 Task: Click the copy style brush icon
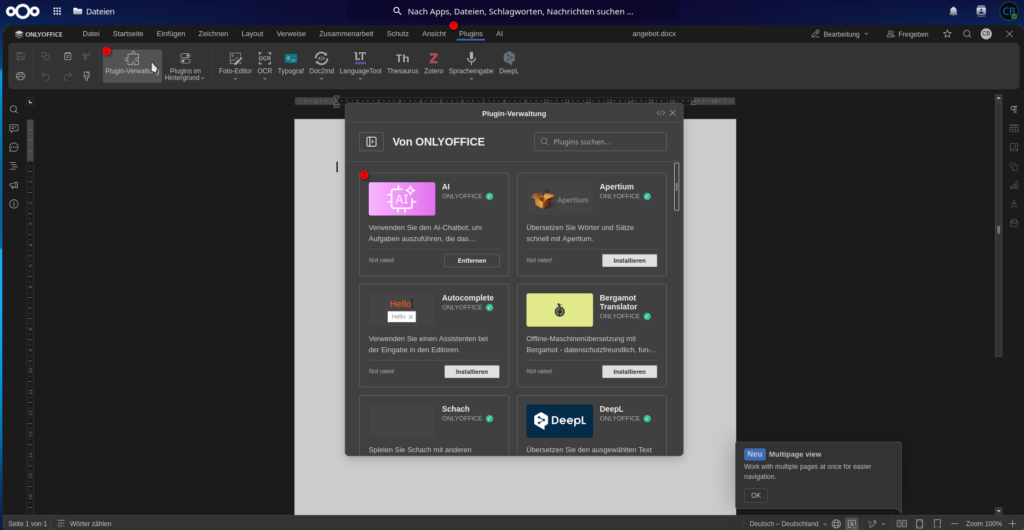86,76
